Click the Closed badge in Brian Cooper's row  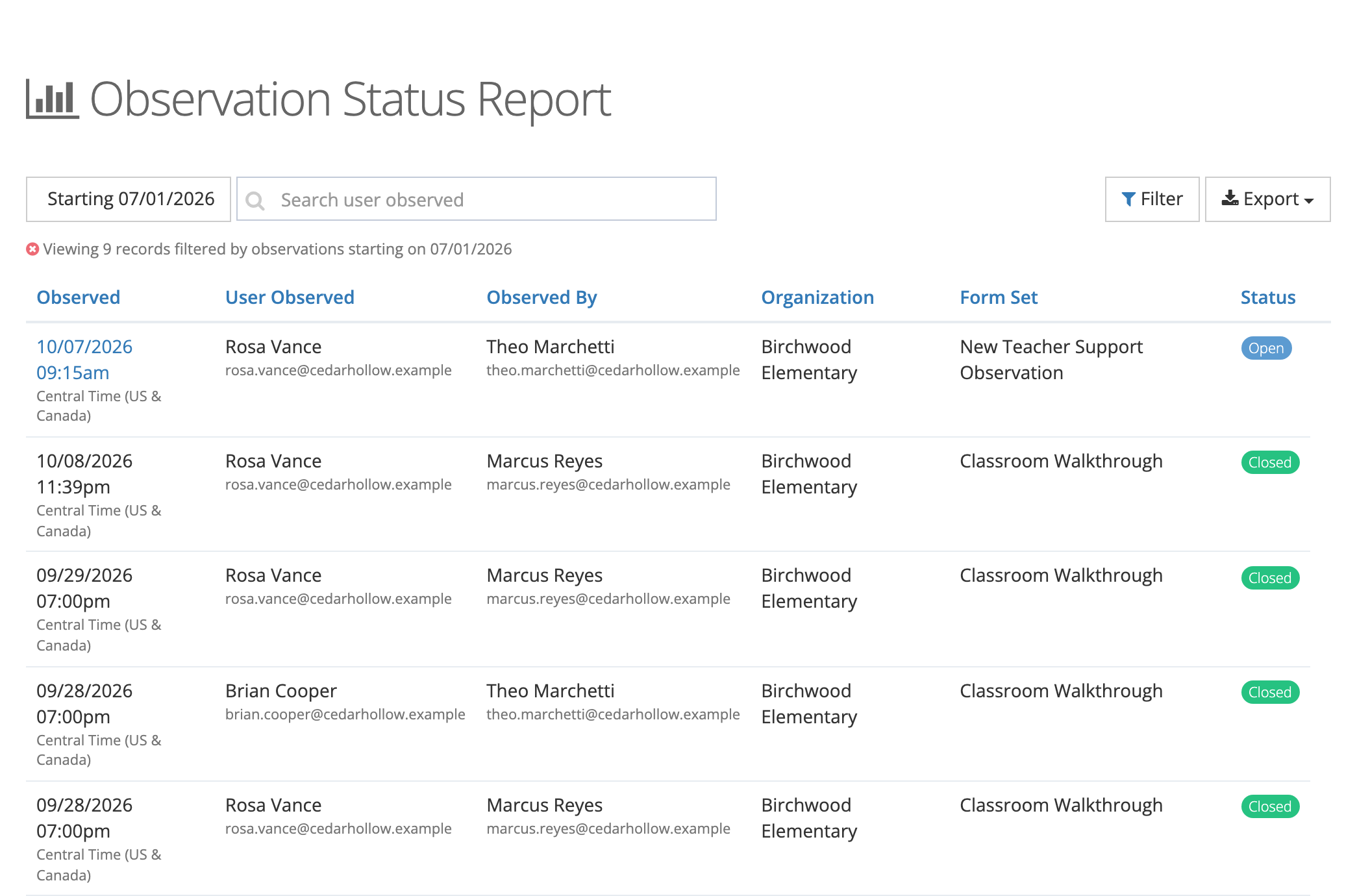coord(1270,692)
